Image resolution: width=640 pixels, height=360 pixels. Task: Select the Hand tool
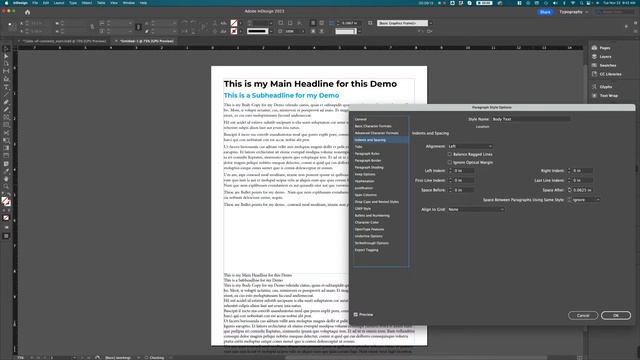(x=6, y=179)
